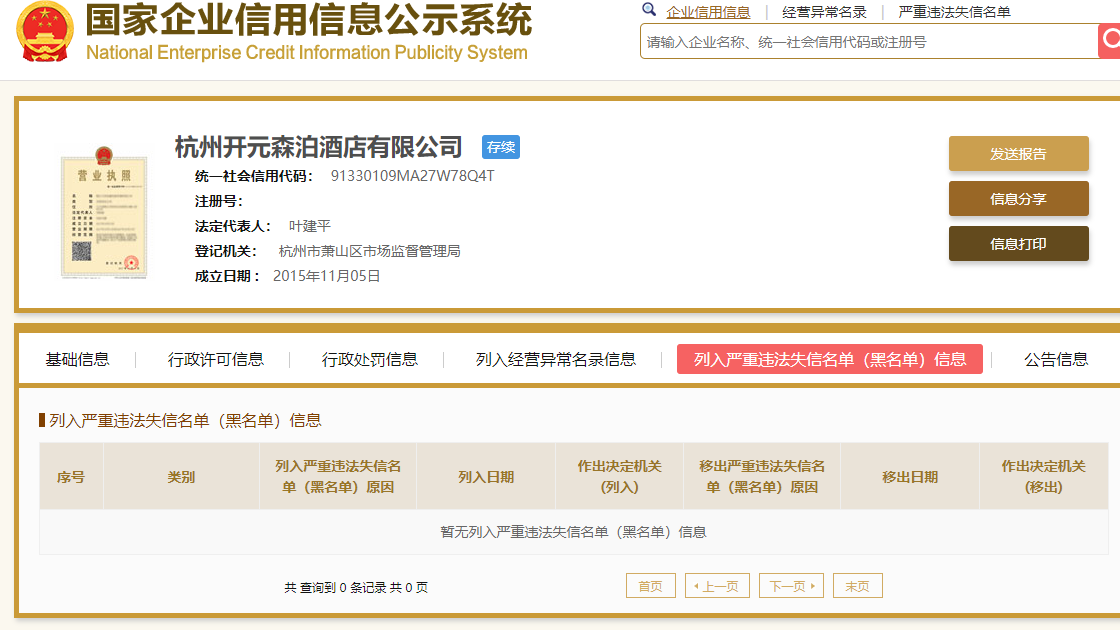Image resolution: width=1120 pixels, height=630 pixels.
Task: Click the 作出决定机关(移出) column header
Action: [1044, 476]
